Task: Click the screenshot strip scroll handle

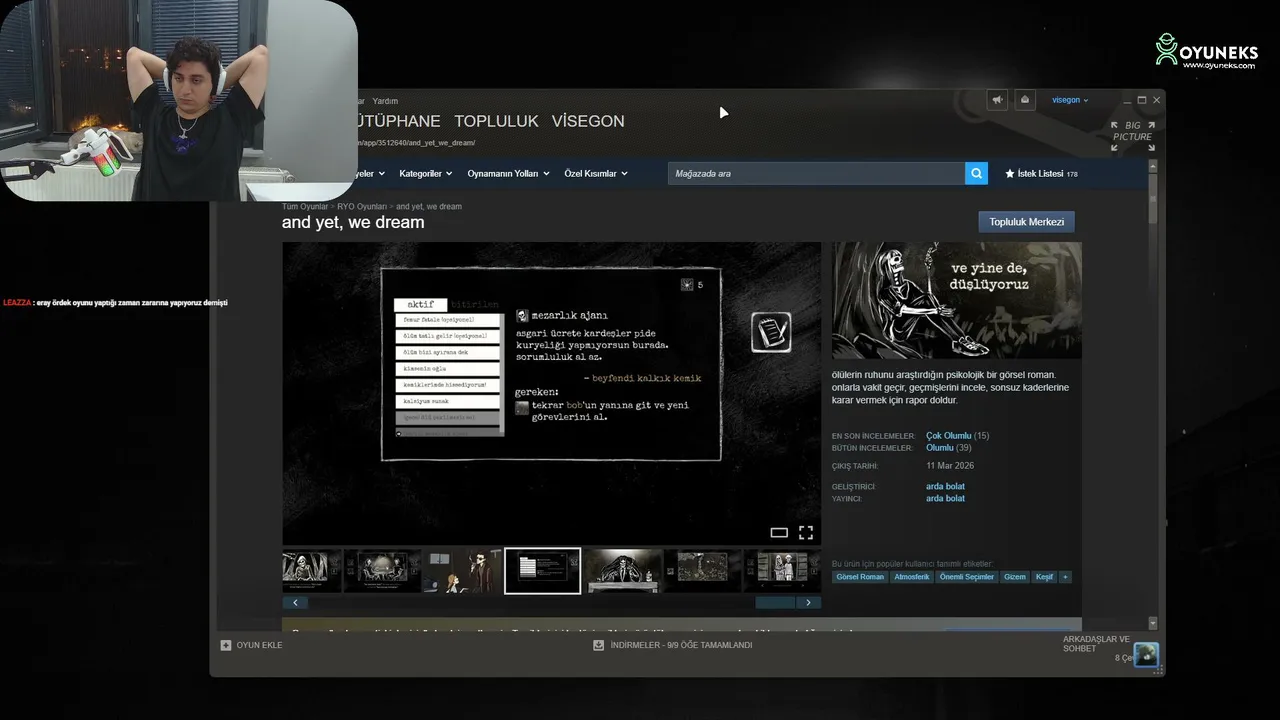Action: 775,603
